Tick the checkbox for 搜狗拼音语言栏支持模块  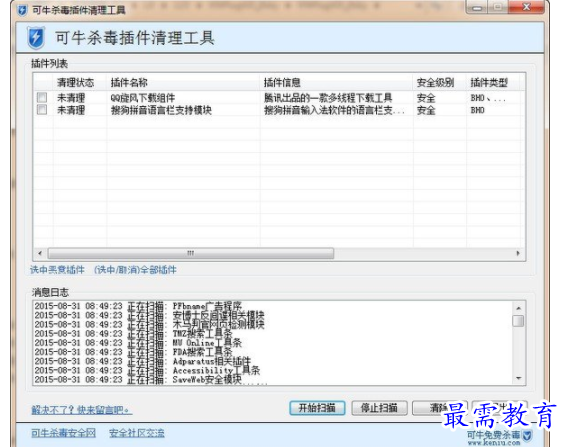42,109
